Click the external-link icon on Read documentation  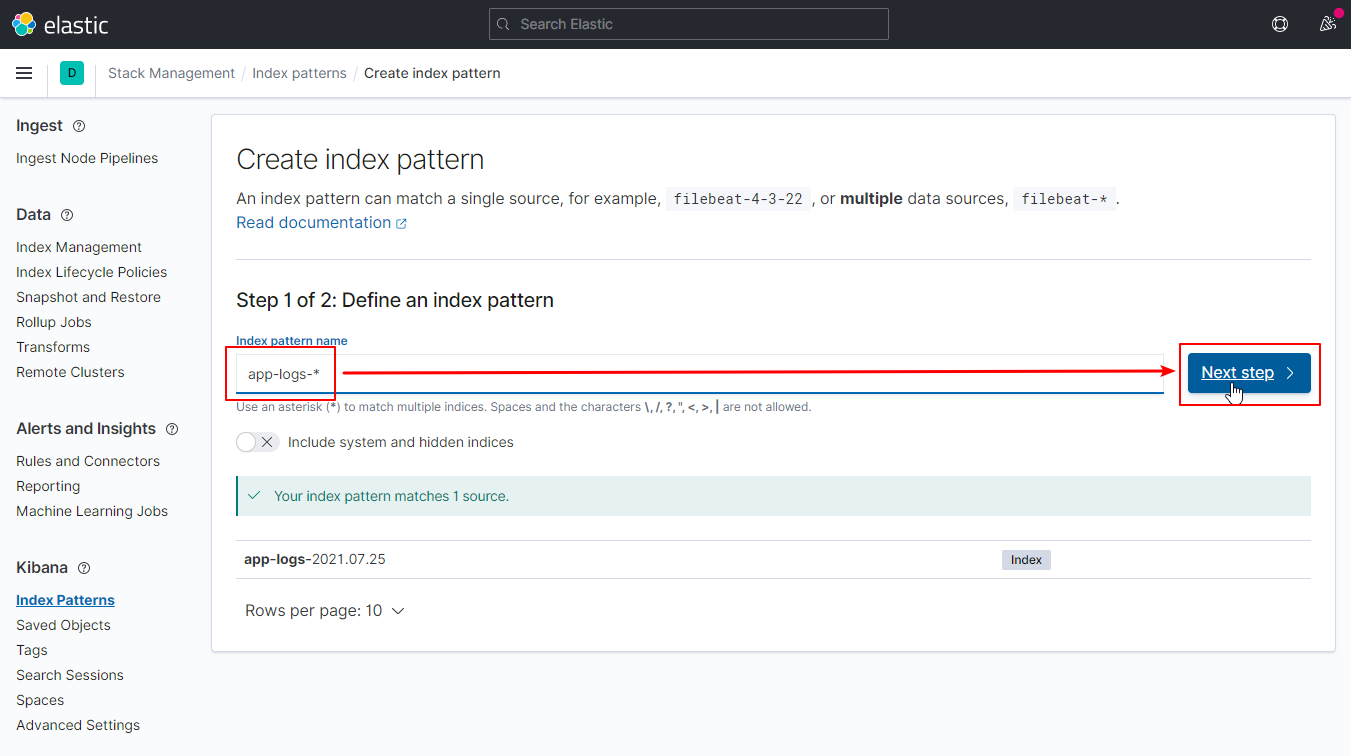coord(402,222)
